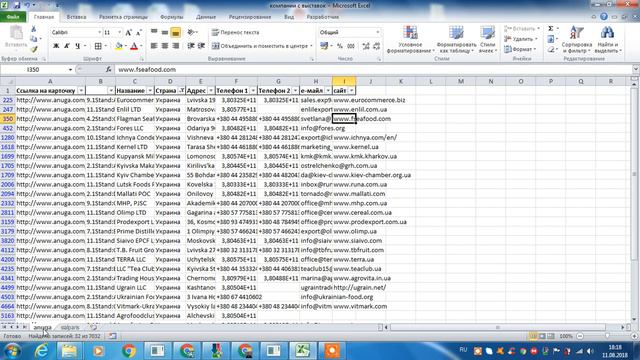The image size is (640, 360).
Task: Click Перенос текста wrap text button
Action: coord(236,32)
